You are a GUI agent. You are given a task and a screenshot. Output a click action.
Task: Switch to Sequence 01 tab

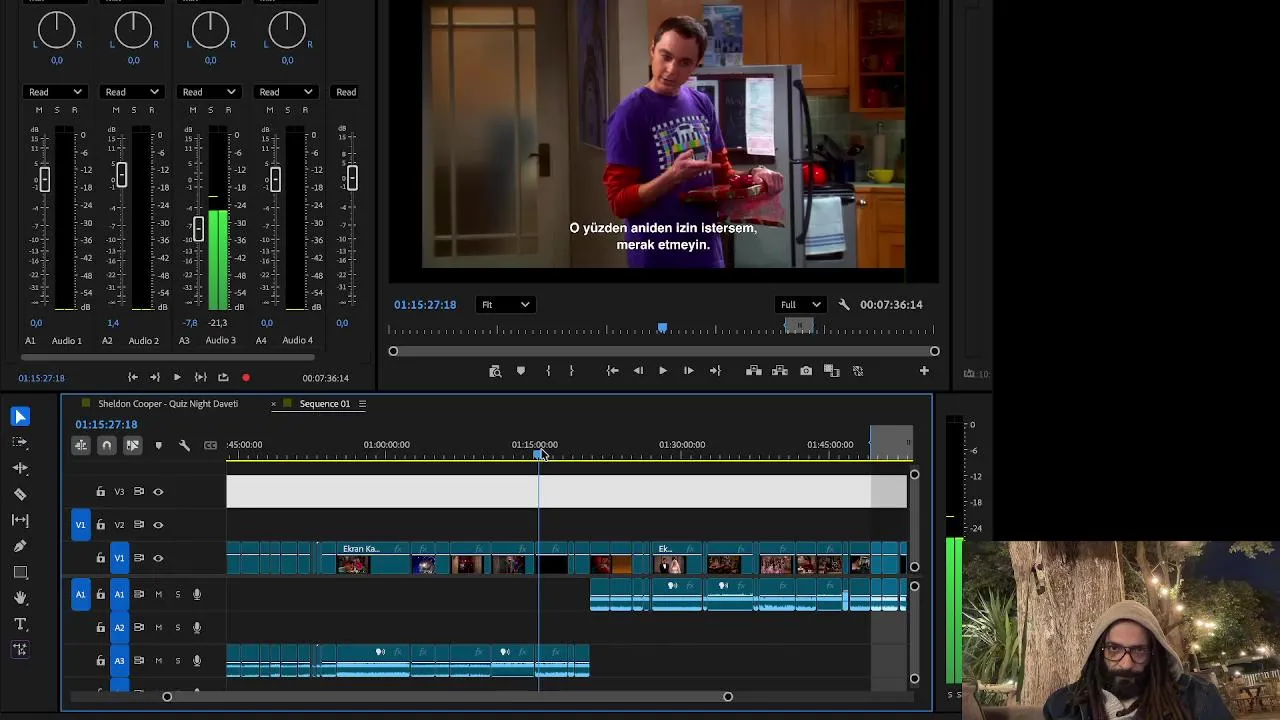tap(325, 404)
